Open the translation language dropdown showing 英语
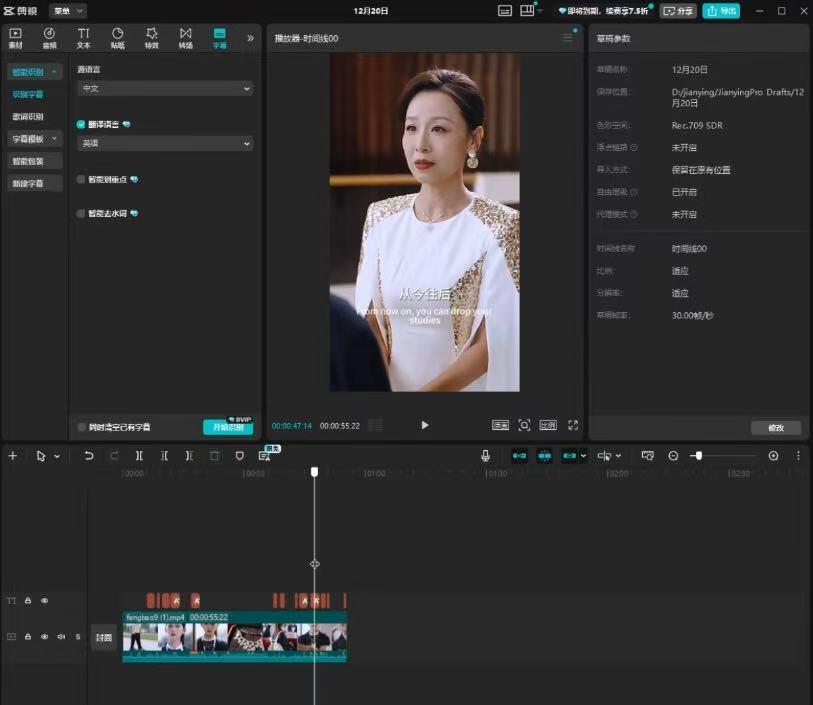The width and height of the screenshot is (813, 705). (x=165, y=143)
